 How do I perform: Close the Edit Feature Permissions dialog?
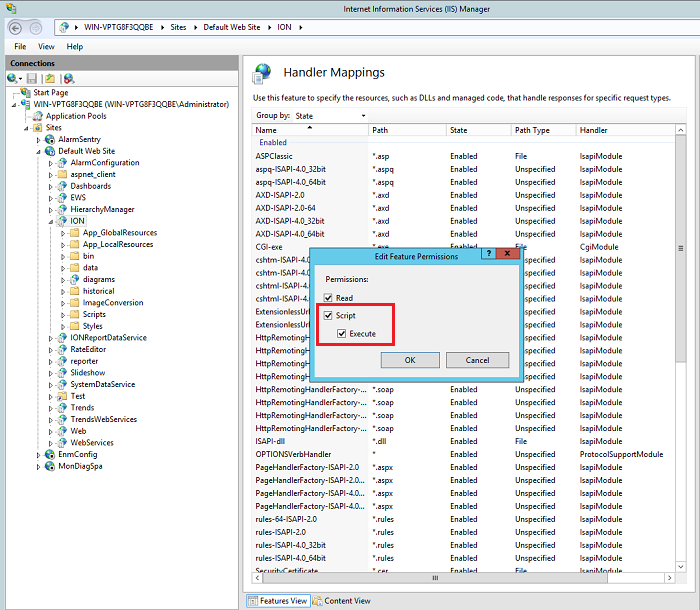point(508,253)
